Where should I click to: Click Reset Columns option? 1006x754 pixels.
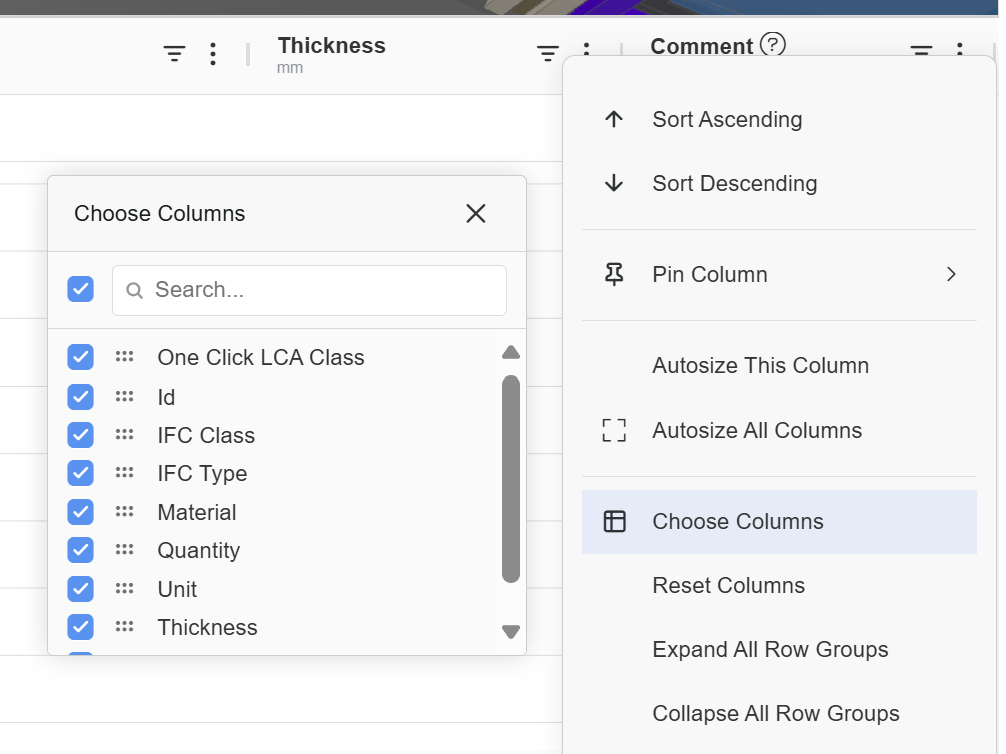click(x=728, y=585)
